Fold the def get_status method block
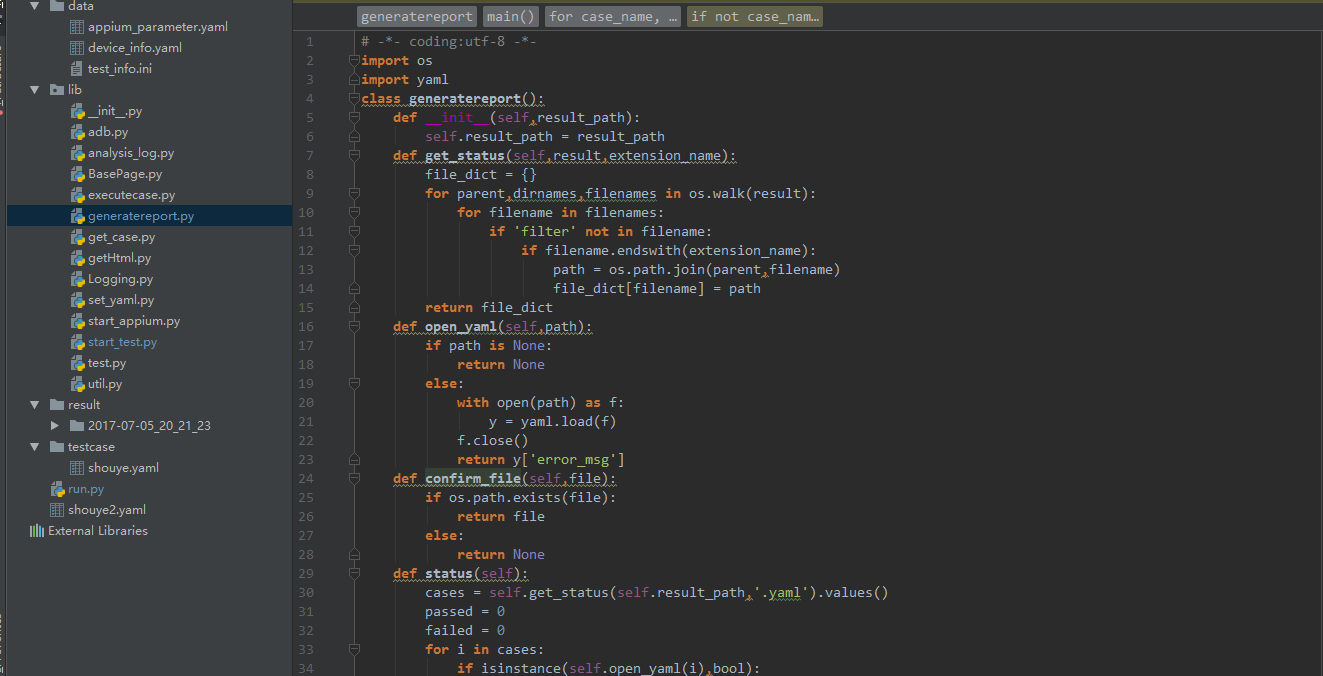 click(353, 156)
